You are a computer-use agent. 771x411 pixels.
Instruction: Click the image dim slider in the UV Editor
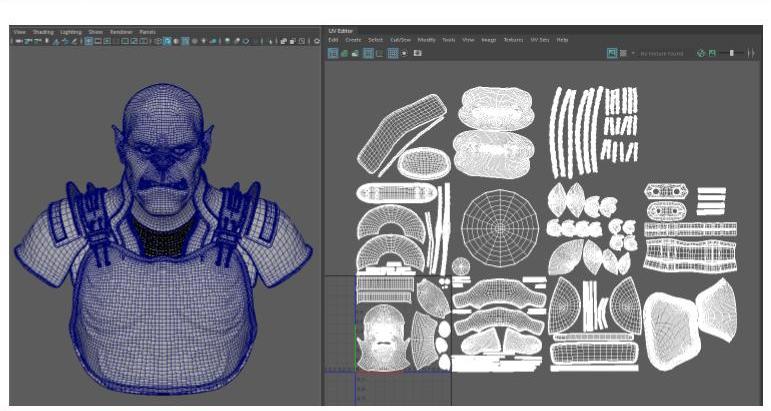[731, 53]
